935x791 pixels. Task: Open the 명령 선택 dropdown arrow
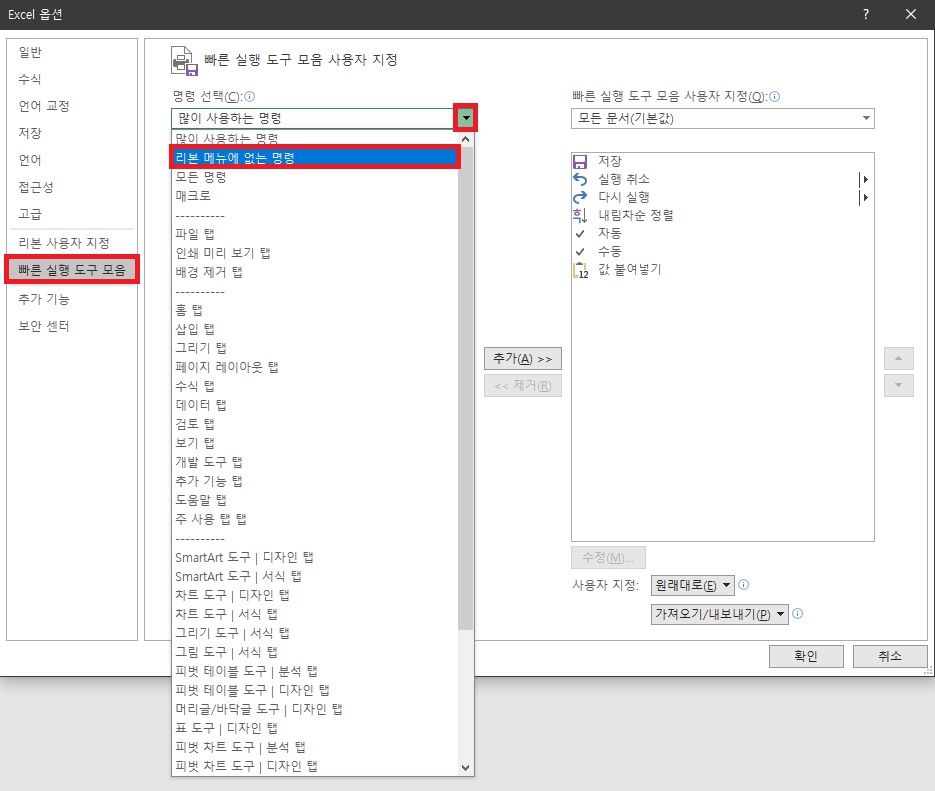[466, 118]
